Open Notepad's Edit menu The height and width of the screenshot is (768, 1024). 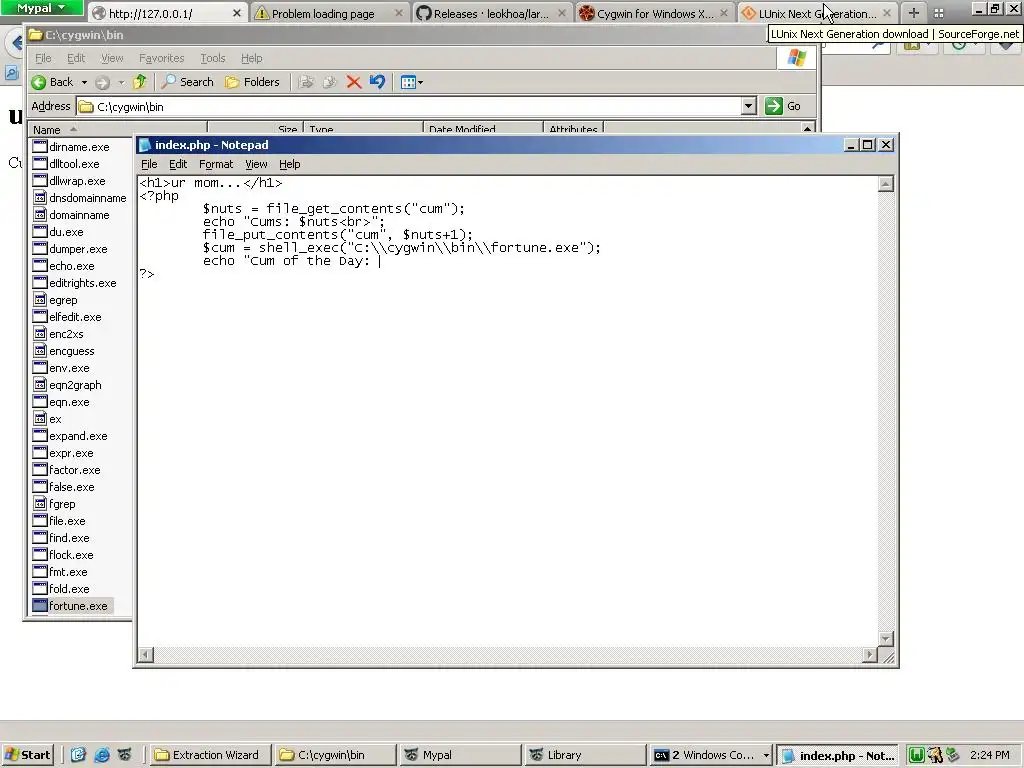(178, 165)
